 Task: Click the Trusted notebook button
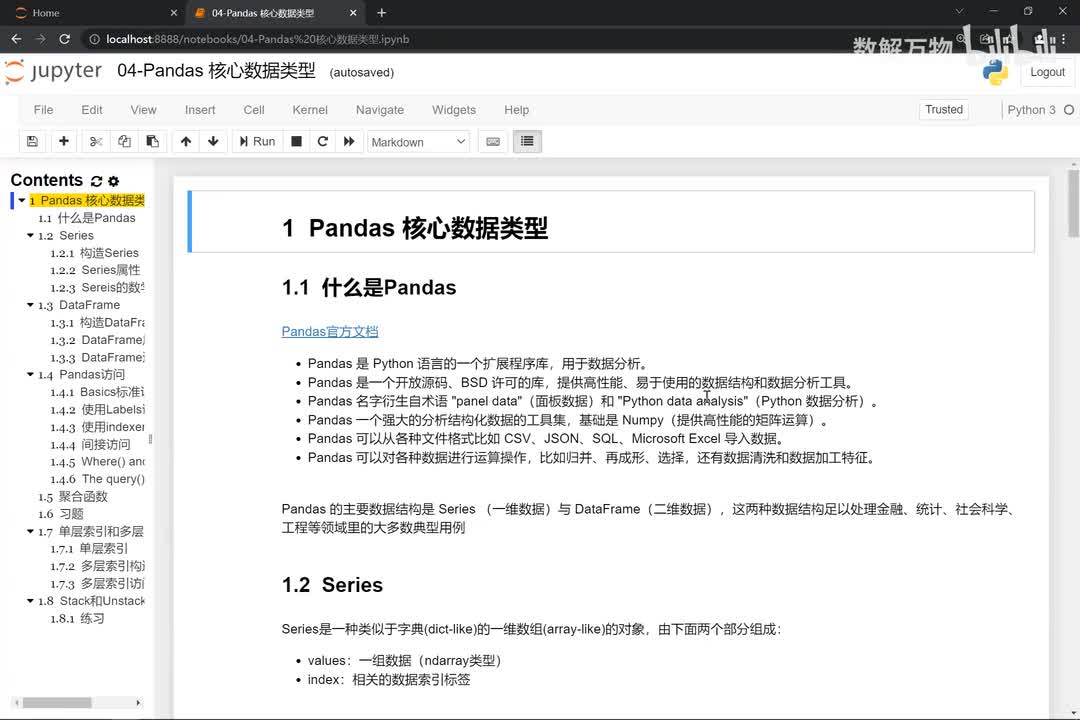[944, 110]
